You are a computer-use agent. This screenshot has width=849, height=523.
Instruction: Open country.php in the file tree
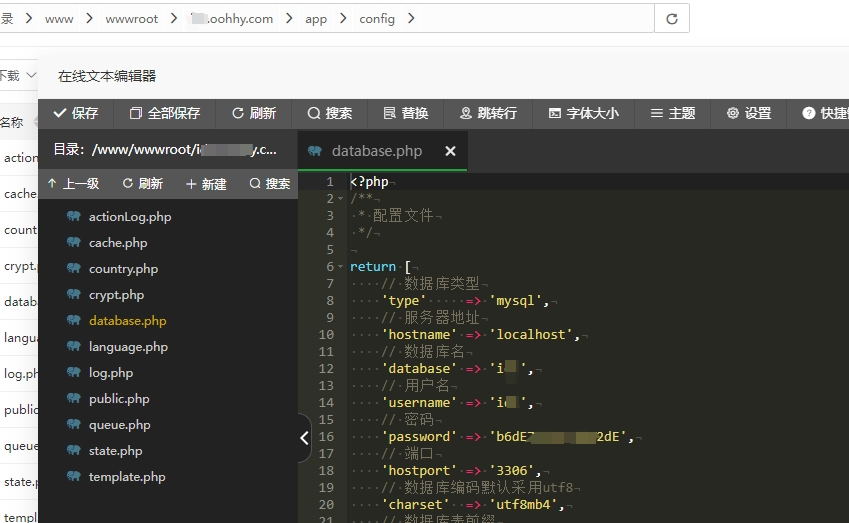(x=123, y=269)
